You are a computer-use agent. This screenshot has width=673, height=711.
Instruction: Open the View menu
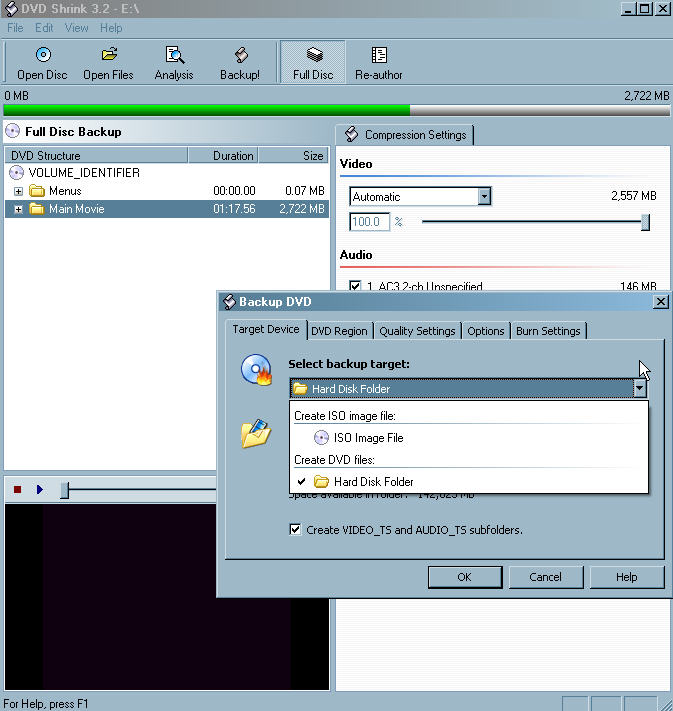tap(76, 28)
